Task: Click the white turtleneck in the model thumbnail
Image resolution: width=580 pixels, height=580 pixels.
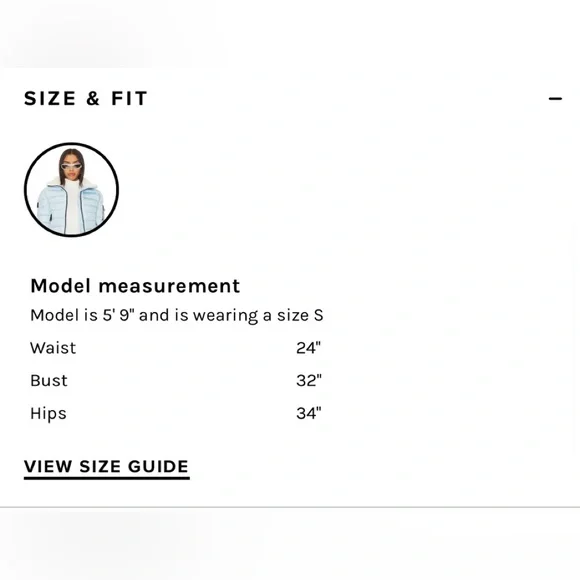Action: click(72, 207)
